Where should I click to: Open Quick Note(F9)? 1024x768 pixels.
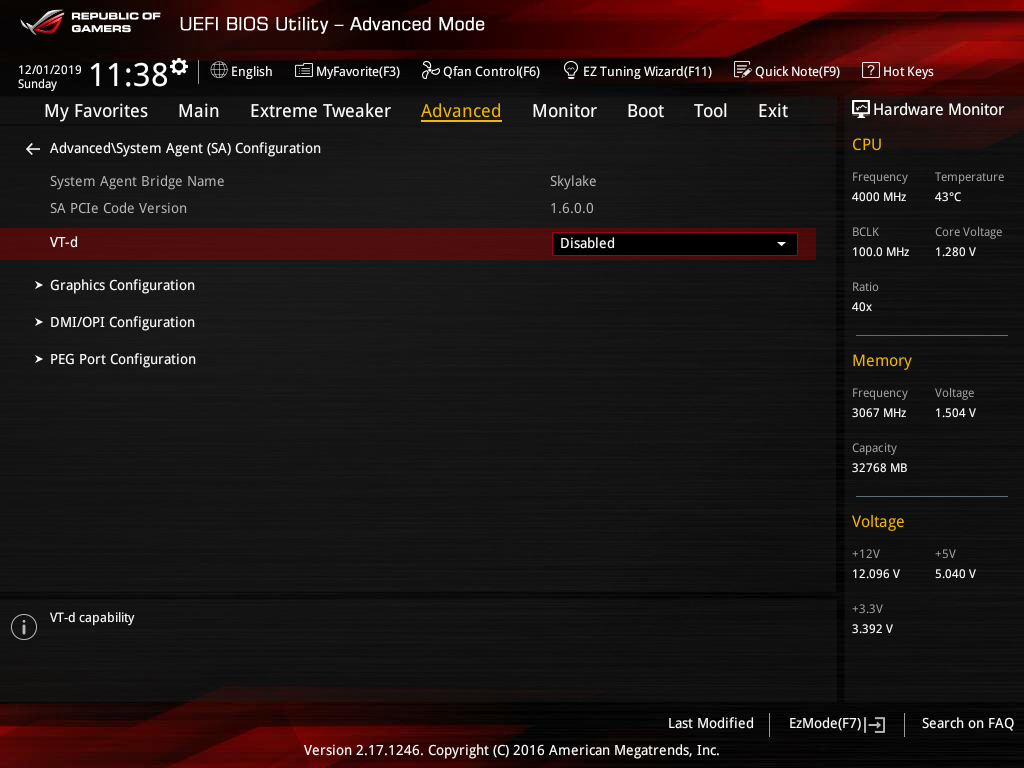tap(787, 71)
